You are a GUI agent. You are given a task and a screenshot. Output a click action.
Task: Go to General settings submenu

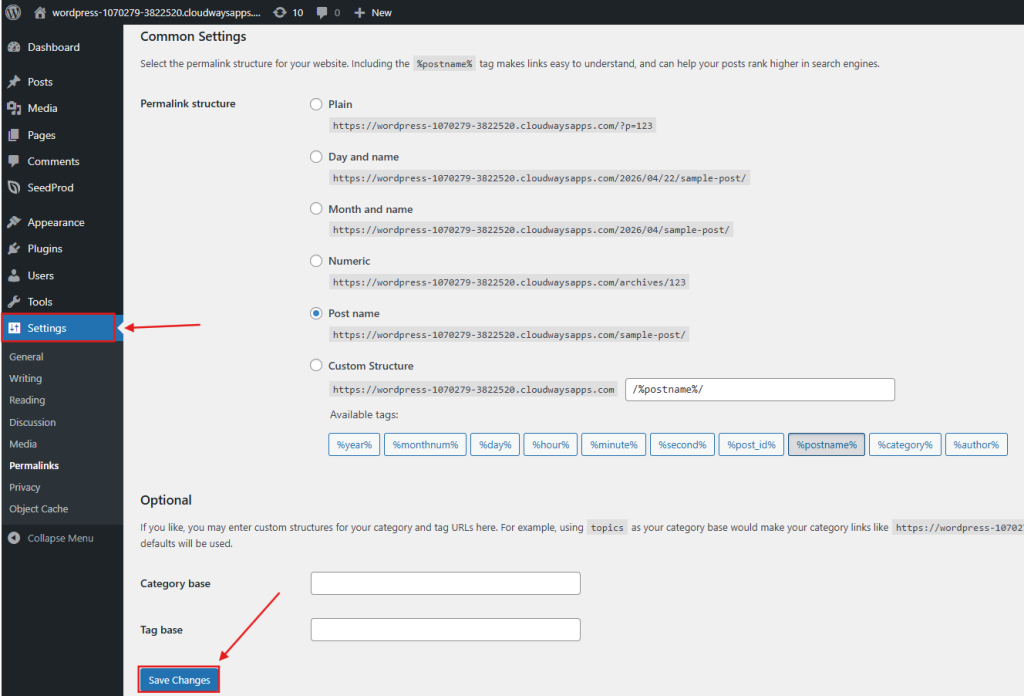(x=26, y=356)
